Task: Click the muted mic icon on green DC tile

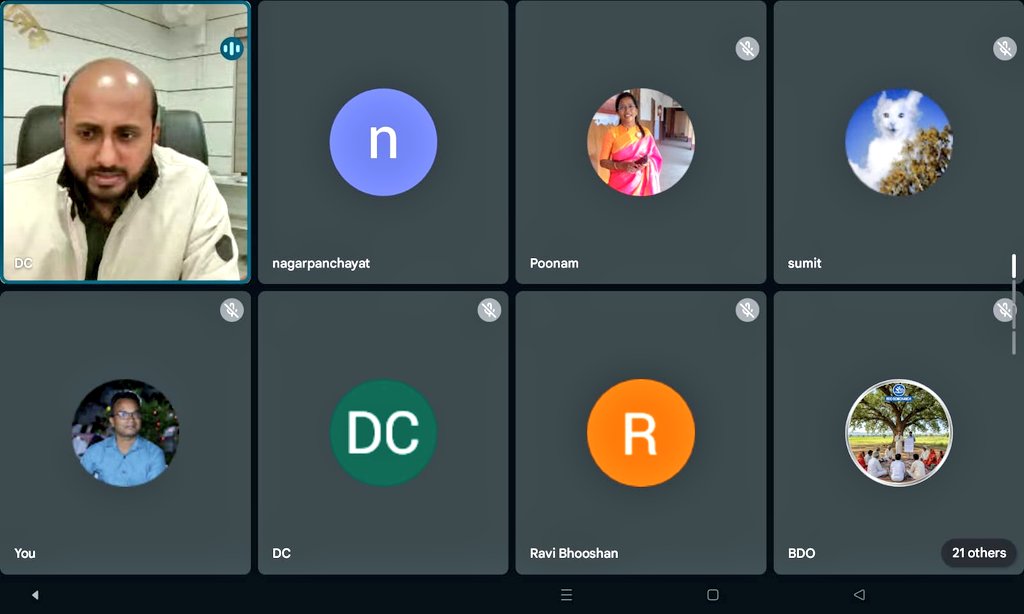Action: click(489, 310)
